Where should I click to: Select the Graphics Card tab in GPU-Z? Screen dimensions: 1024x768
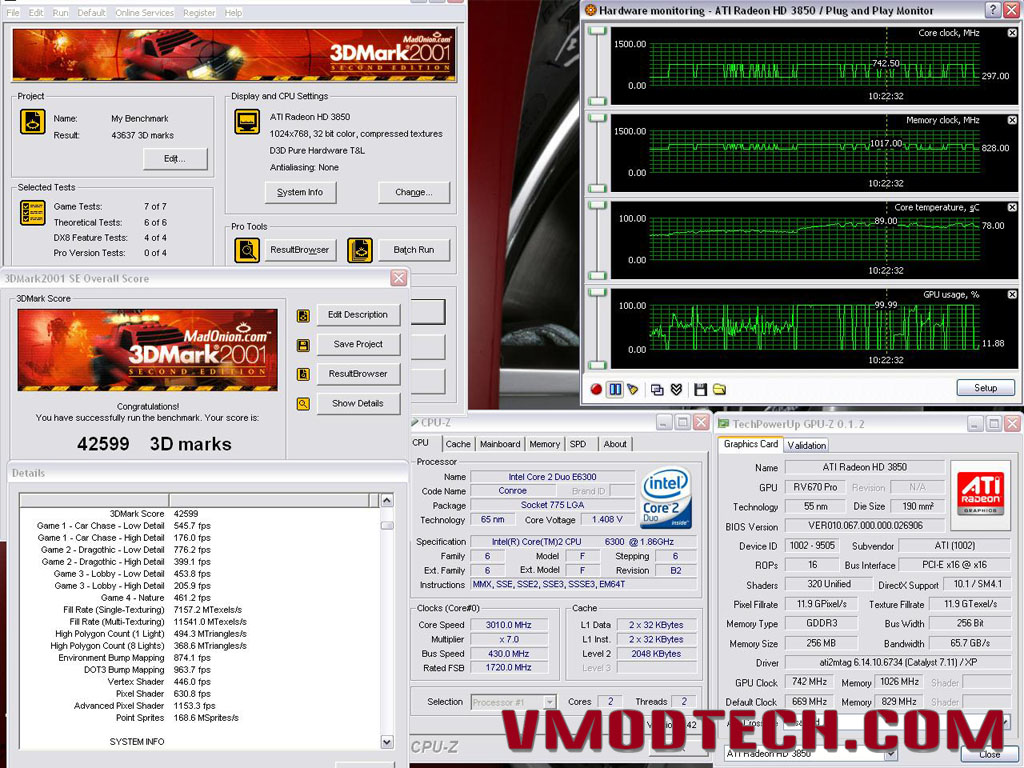pos(750,444)
